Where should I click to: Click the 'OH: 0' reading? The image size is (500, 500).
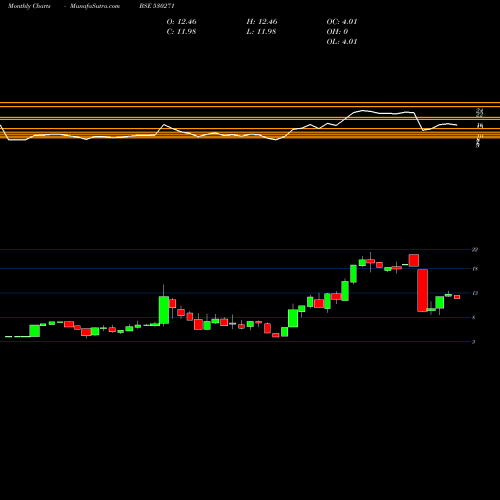[x=337, y=32]
